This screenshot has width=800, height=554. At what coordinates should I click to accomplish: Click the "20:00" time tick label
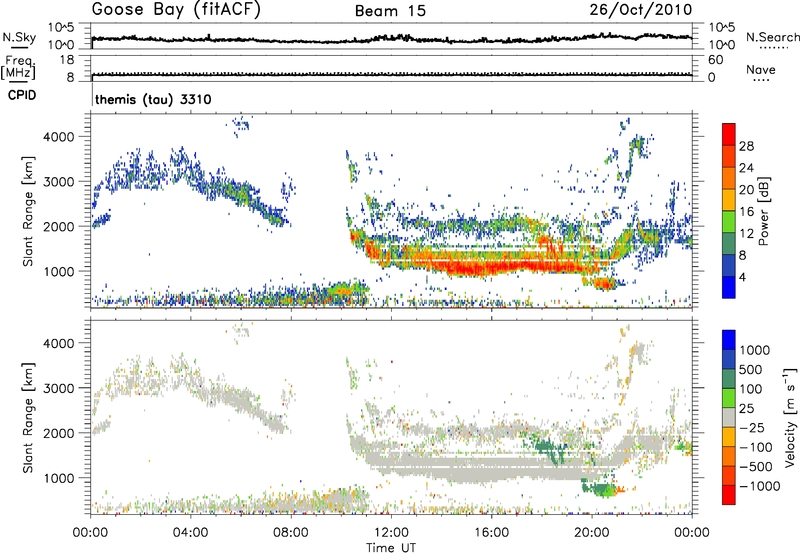[x=591, y=533]
